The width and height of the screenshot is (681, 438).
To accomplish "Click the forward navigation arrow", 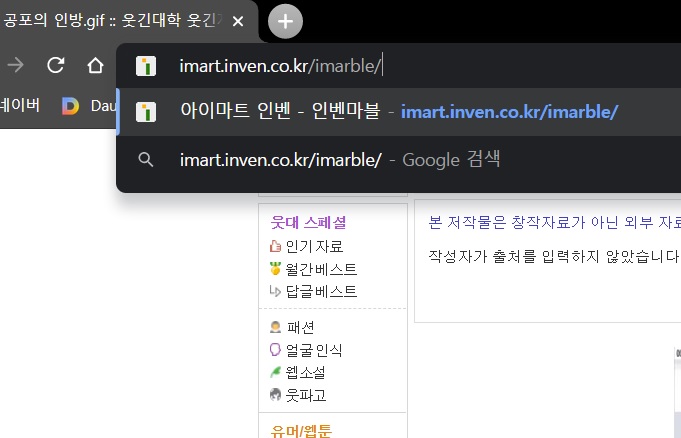I will click(x=16, y=65).
